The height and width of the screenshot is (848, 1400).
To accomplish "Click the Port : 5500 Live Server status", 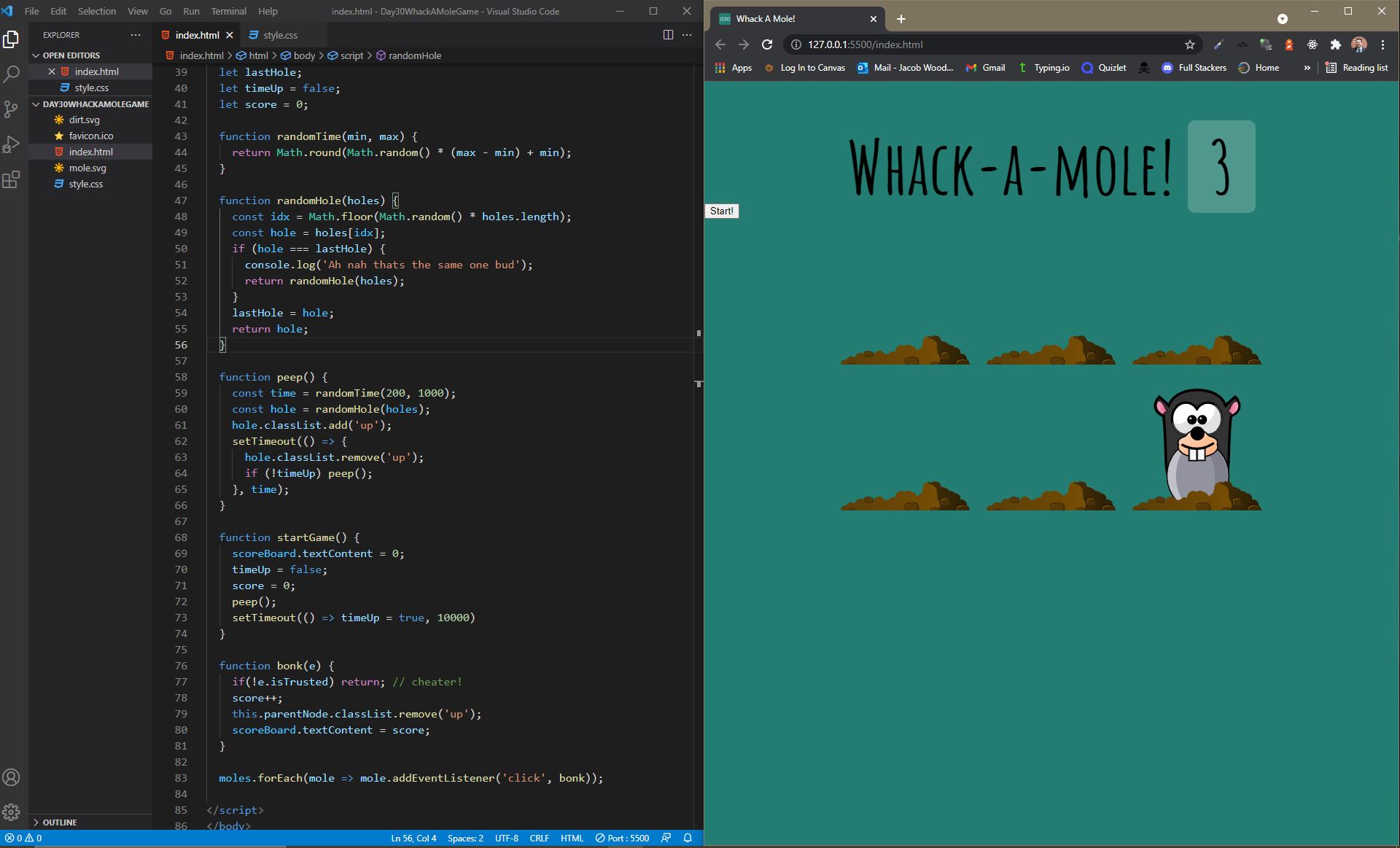I will pos(622,839).
